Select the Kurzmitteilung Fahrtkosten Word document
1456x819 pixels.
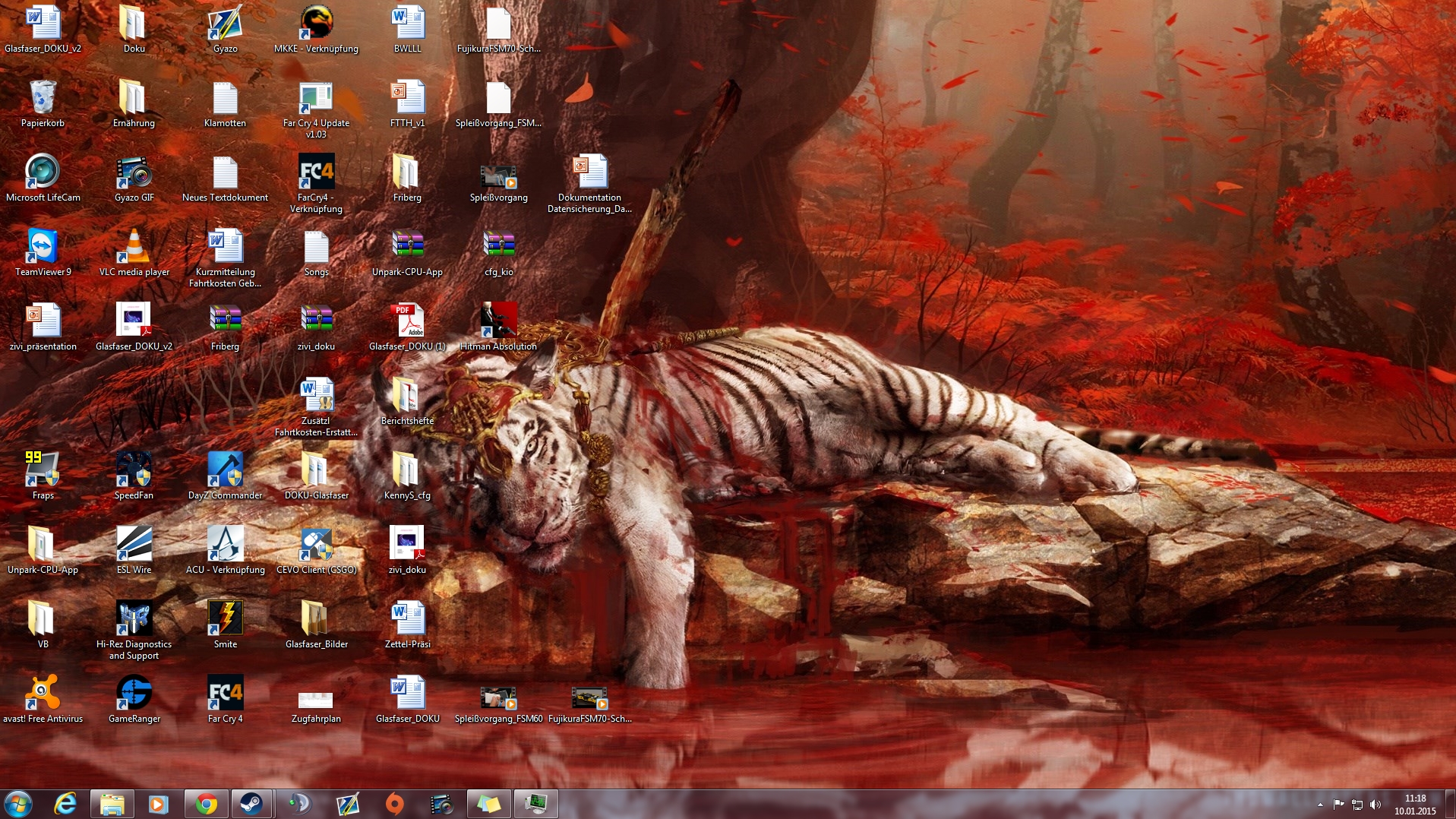[x=225, y=258]
